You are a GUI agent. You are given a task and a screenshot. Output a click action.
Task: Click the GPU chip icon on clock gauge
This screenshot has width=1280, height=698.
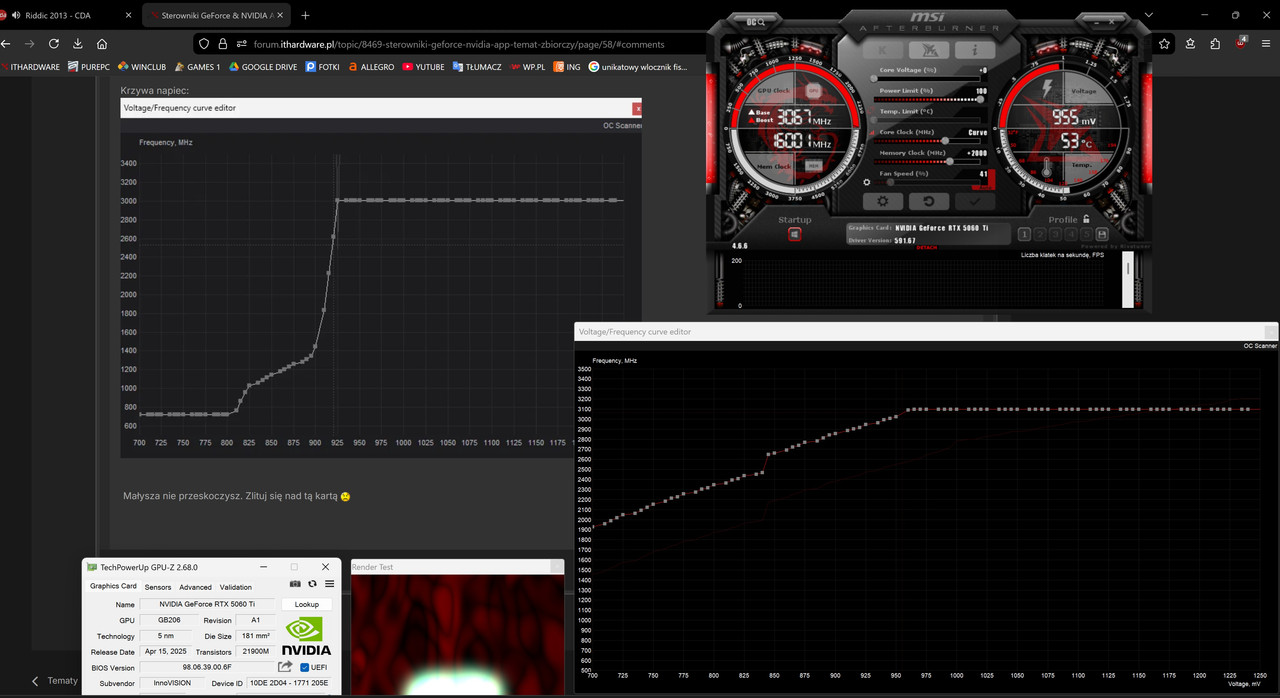(813, 90)
